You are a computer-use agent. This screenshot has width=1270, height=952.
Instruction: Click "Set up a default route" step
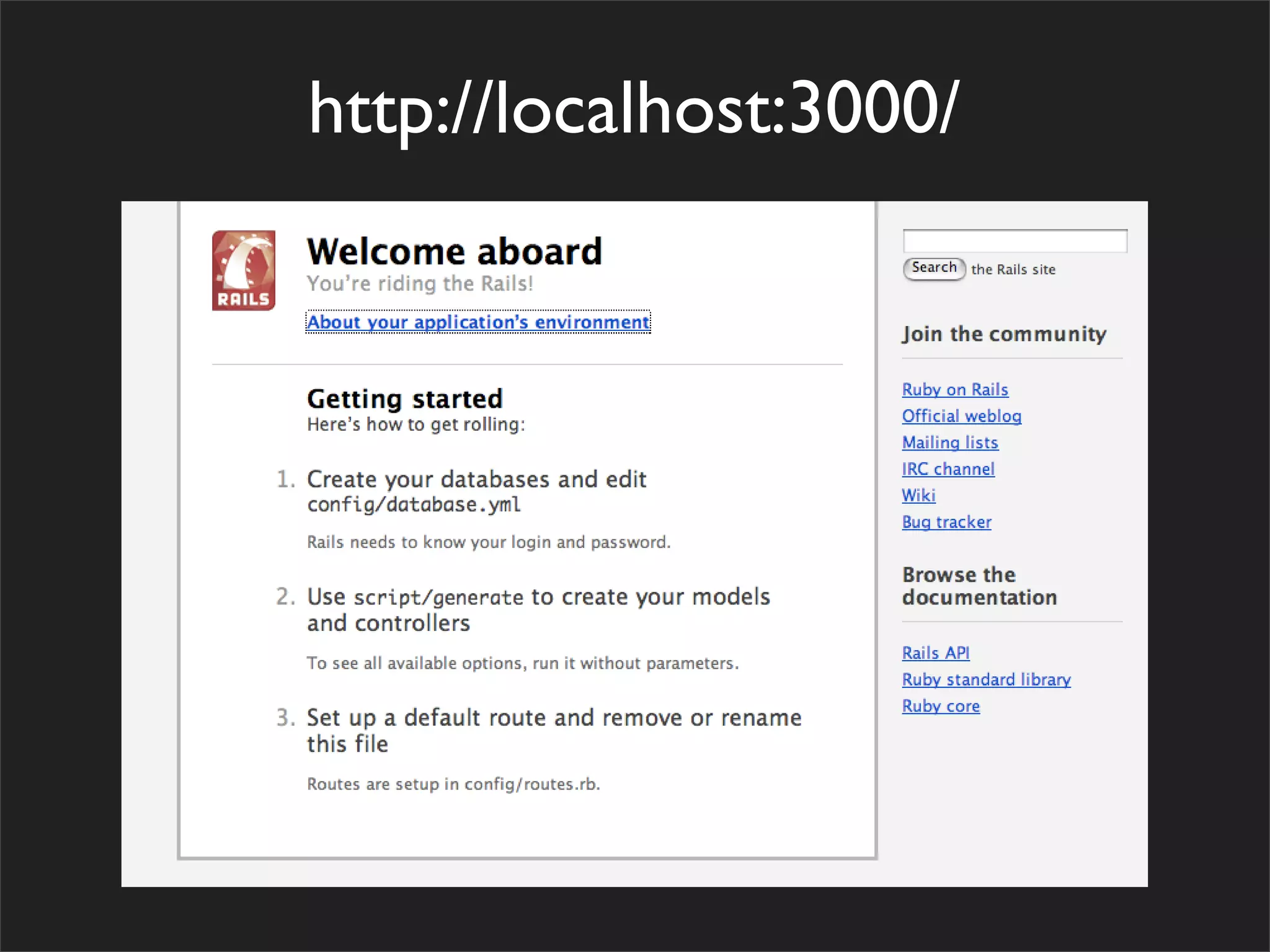click(x=554, y=730)
